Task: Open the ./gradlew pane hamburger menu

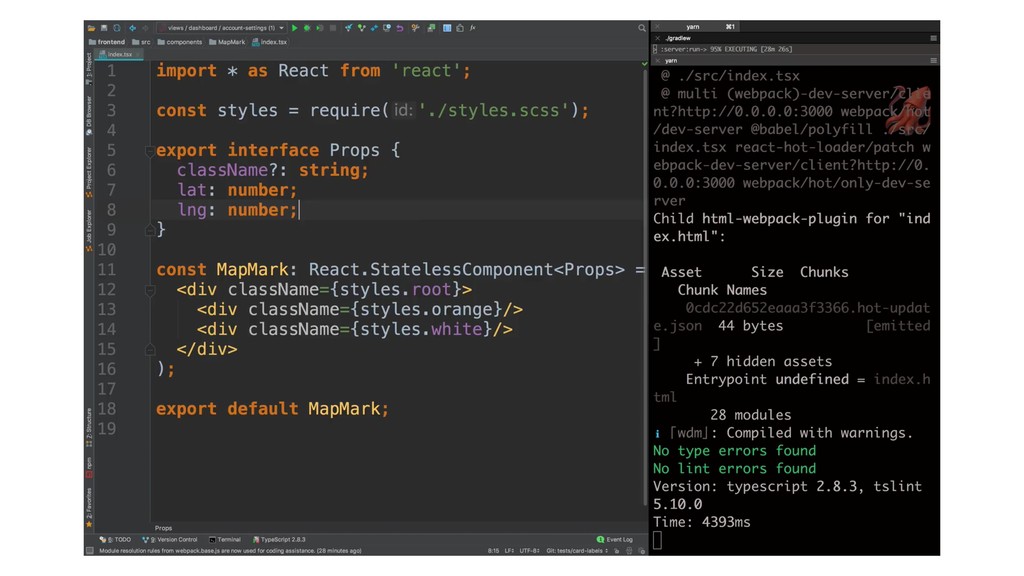Action: coord(933,39)
